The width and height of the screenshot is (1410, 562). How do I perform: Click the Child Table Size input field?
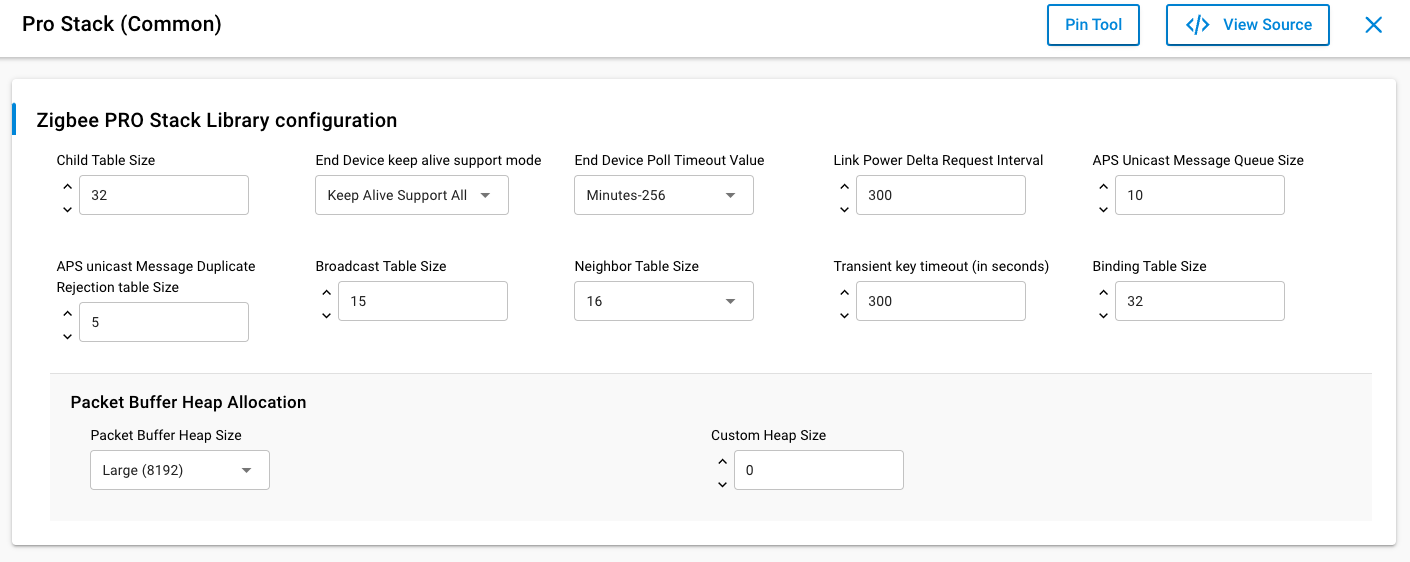point(163,195)
